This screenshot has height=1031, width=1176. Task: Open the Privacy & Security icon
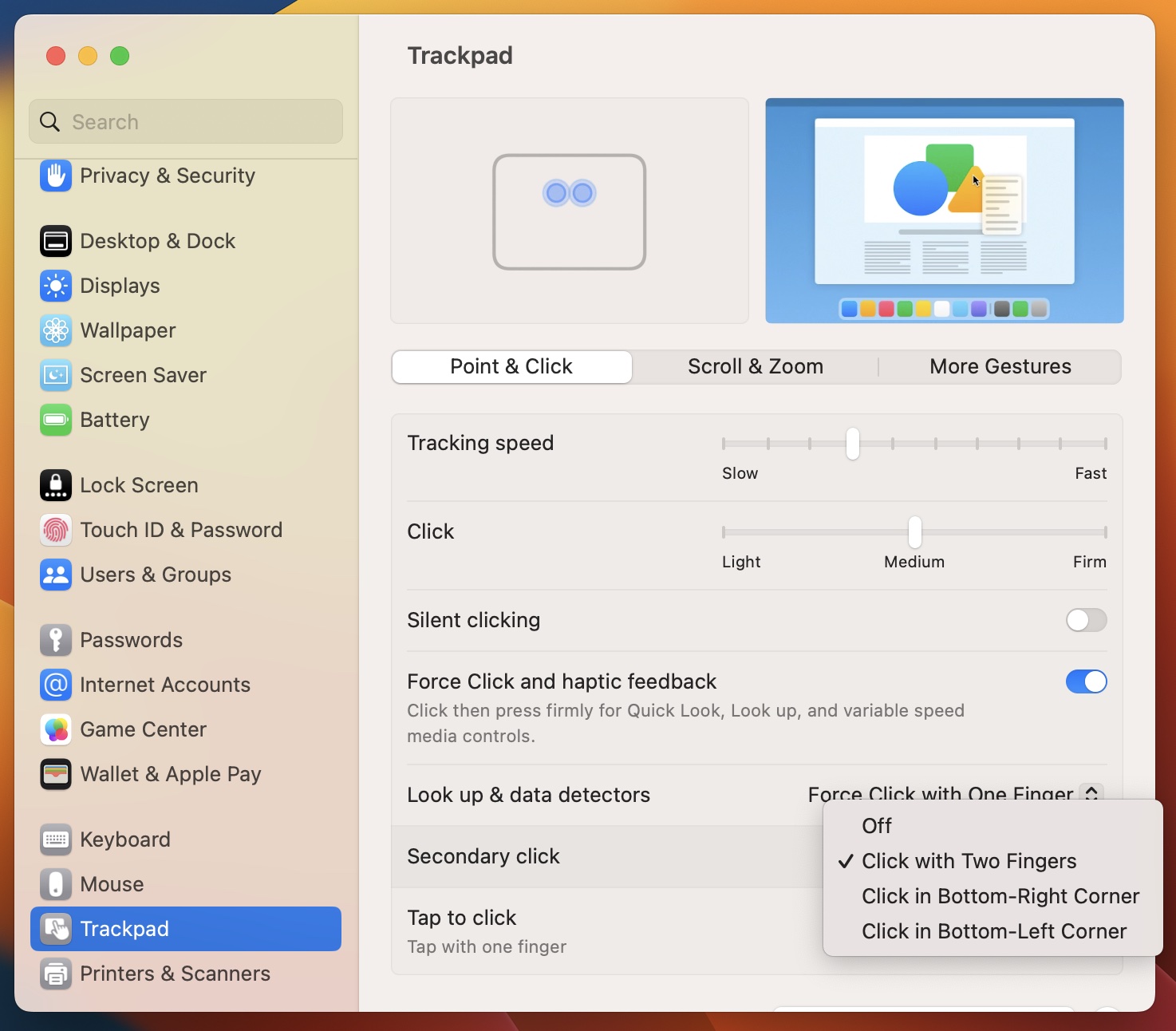55,176
